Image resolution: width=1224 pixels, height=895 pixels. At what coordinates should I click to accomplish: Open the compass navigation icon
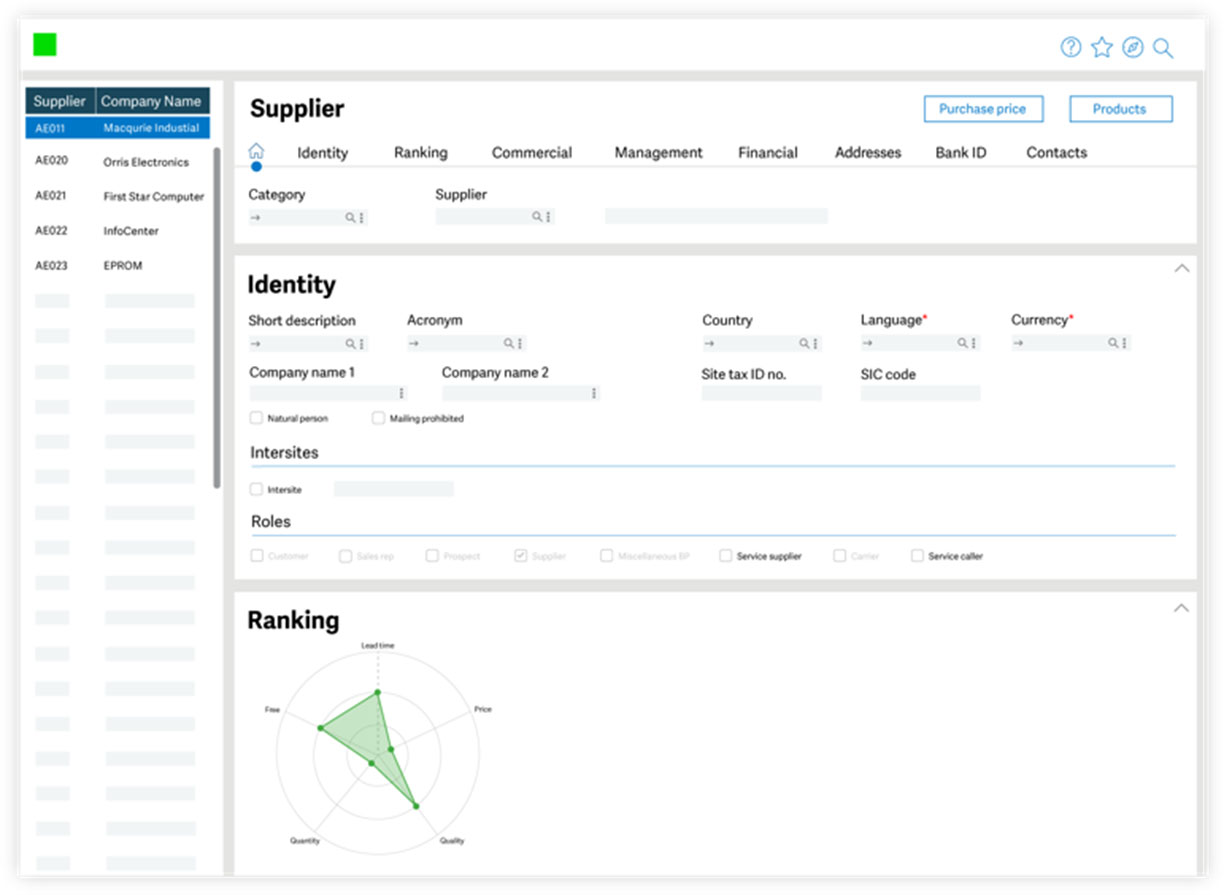pyautogui.click(x=1133, y=47)
